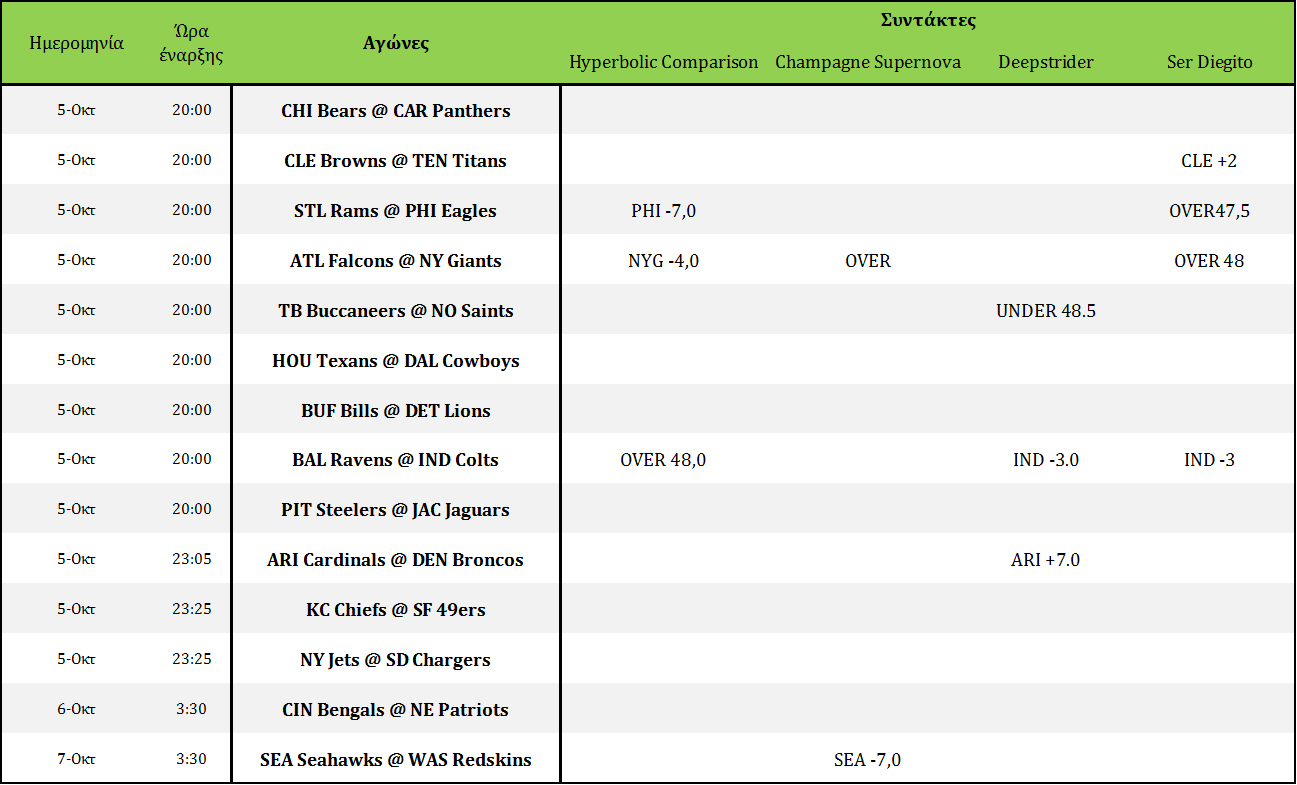This screenshot has height=785, width=1297.
Task: Click the 'Ημερομηνία' column header
Action: pos(77,43)
